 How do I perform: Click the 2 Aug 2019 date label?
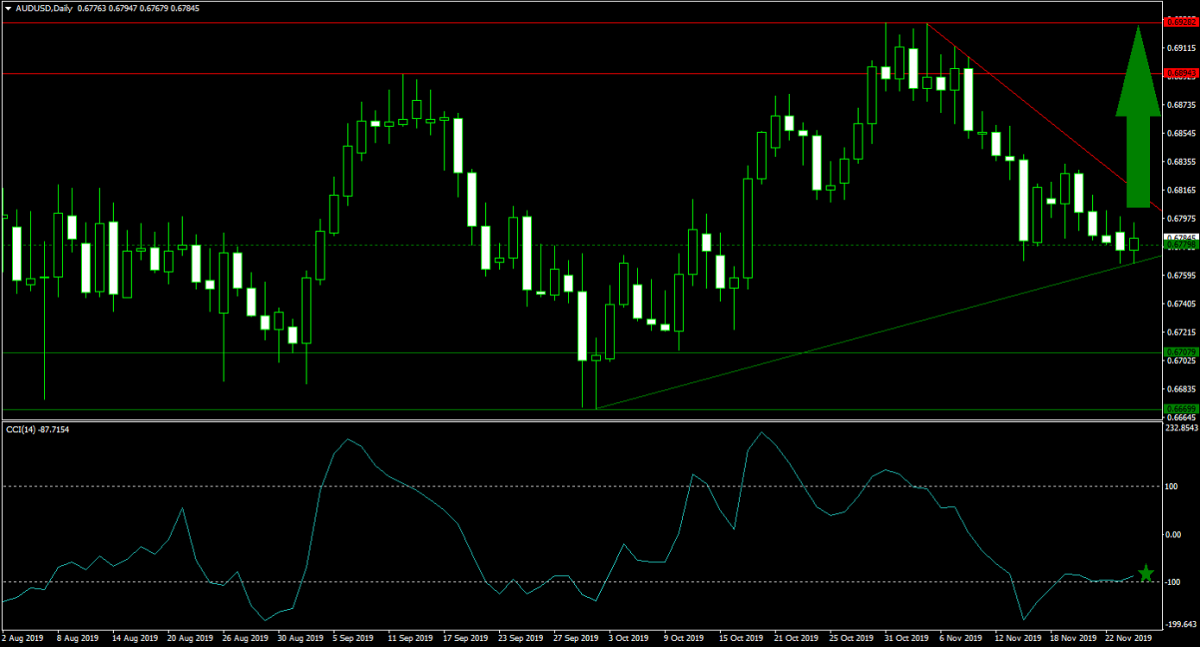23,636
